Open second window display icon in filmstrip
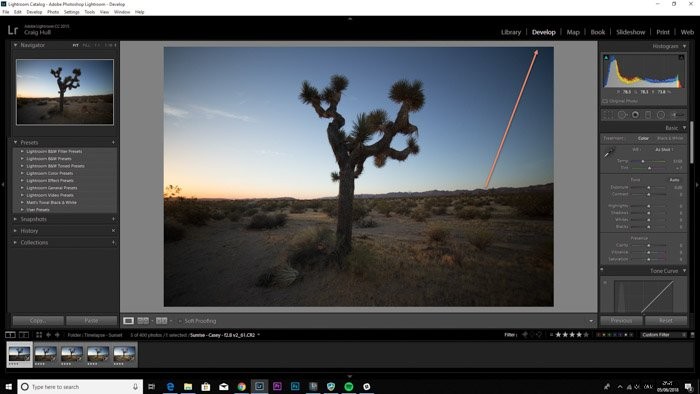Image resolution: width=700 pixels, height=394 pixels. pyautogui.click(x=24, y=335)
